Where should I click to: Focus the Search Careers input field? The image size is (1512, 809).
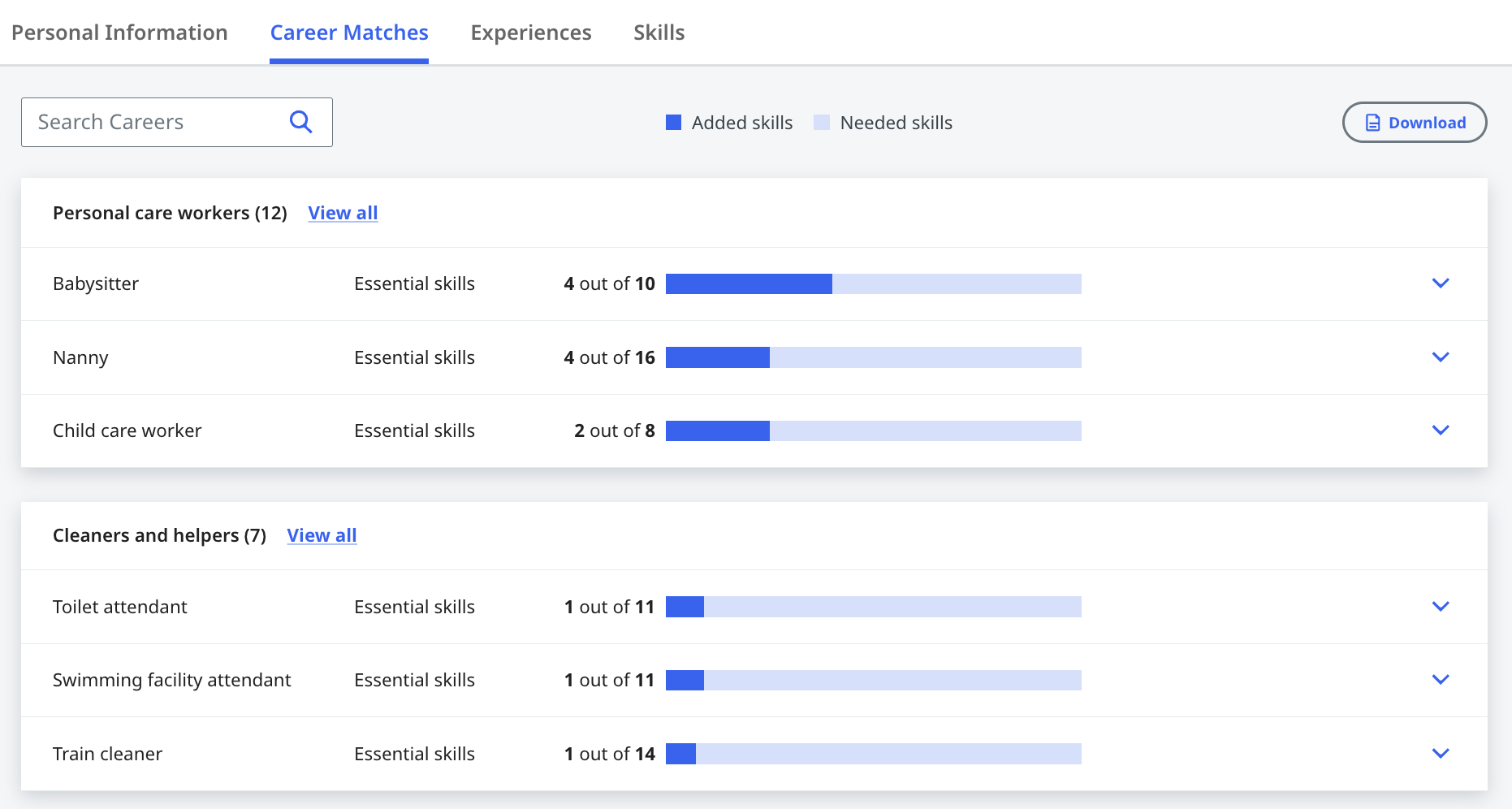click(177, 122)
